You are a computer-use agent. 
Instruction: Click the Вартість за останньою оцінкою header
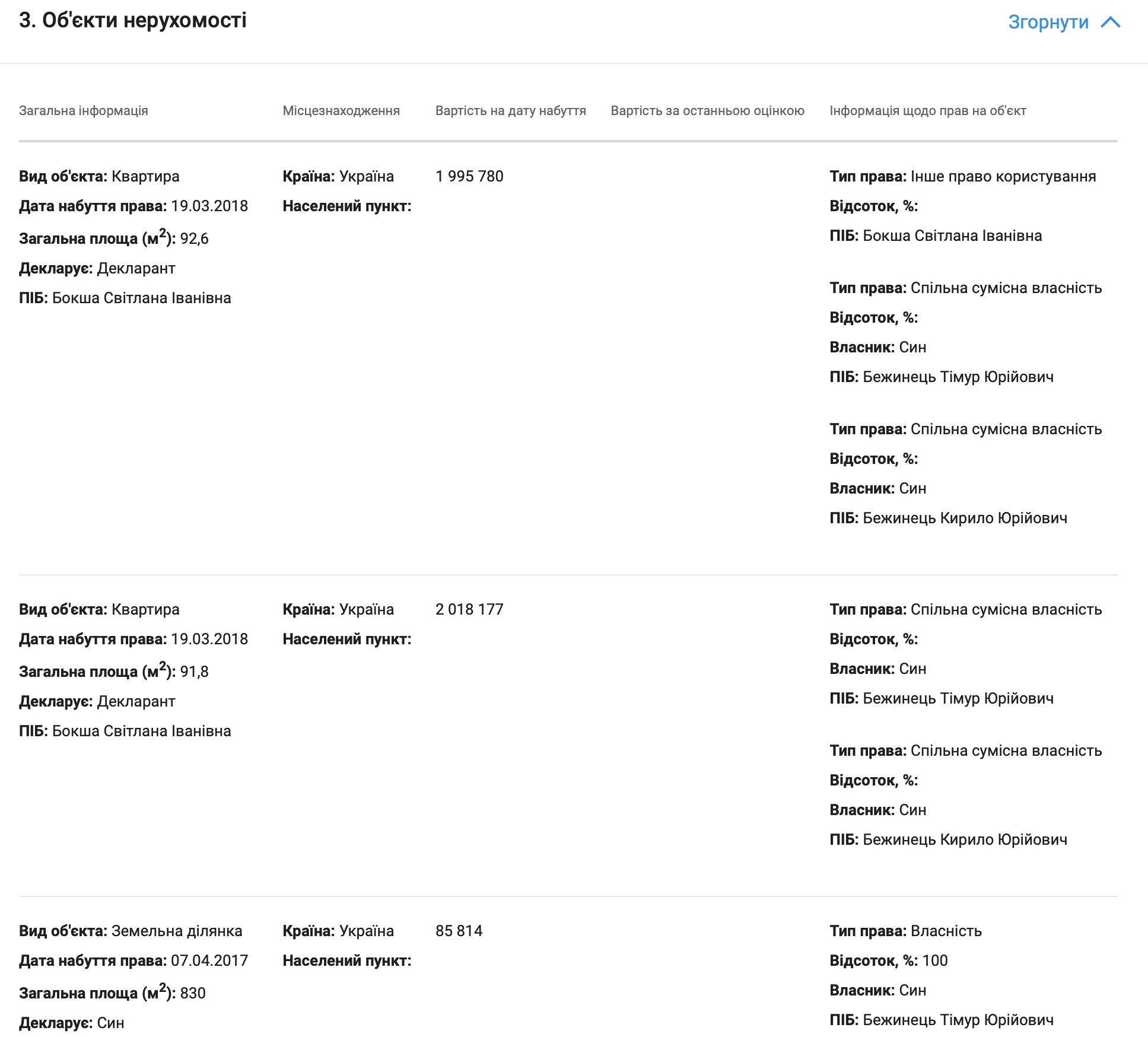[708, 110]
